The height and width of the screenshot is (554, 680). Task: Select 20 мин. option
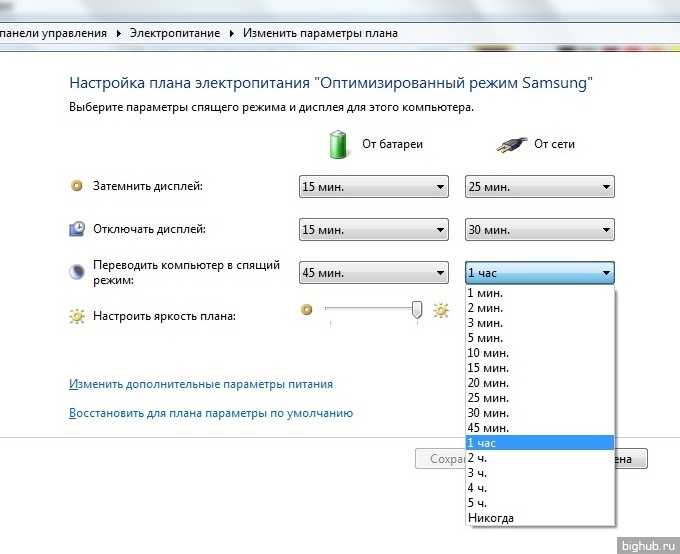point(540,383)
